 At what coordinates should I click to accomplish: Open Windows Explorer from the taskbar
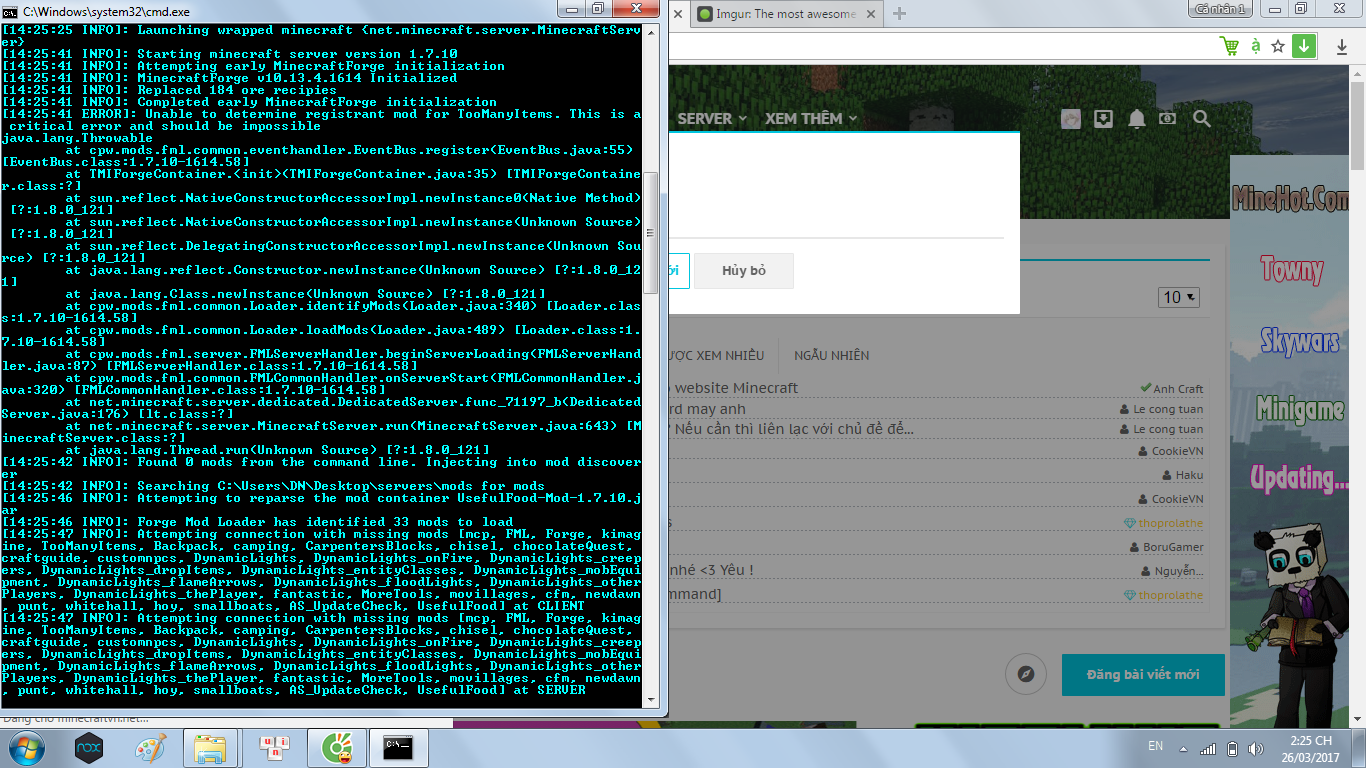(x=210, y=748)
